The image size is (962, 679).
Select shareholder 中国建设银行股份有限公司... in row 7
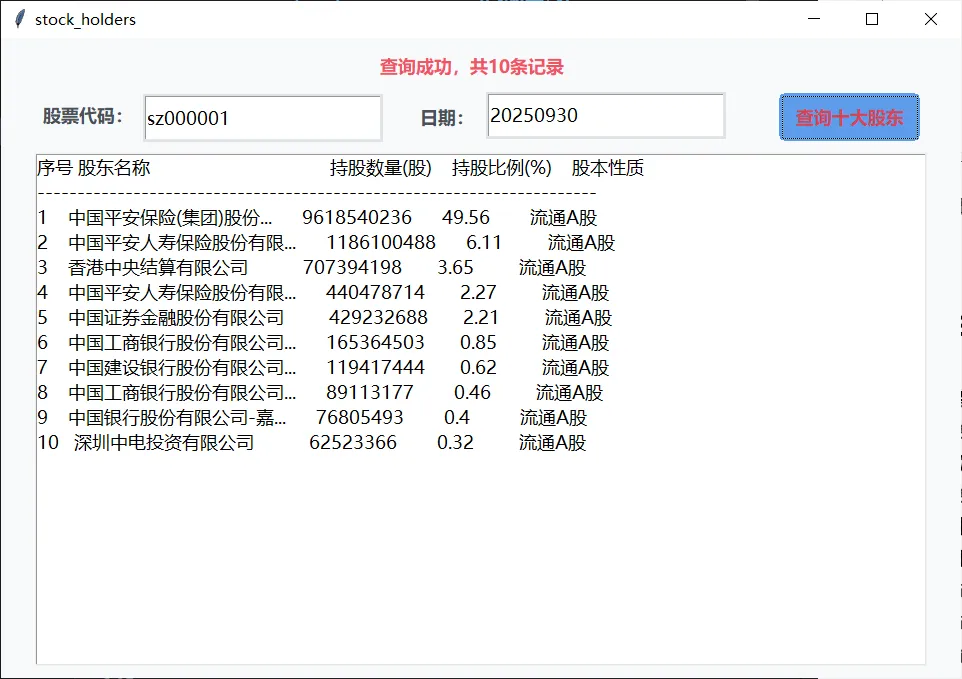pyautogui.click(x=182, y=367)
